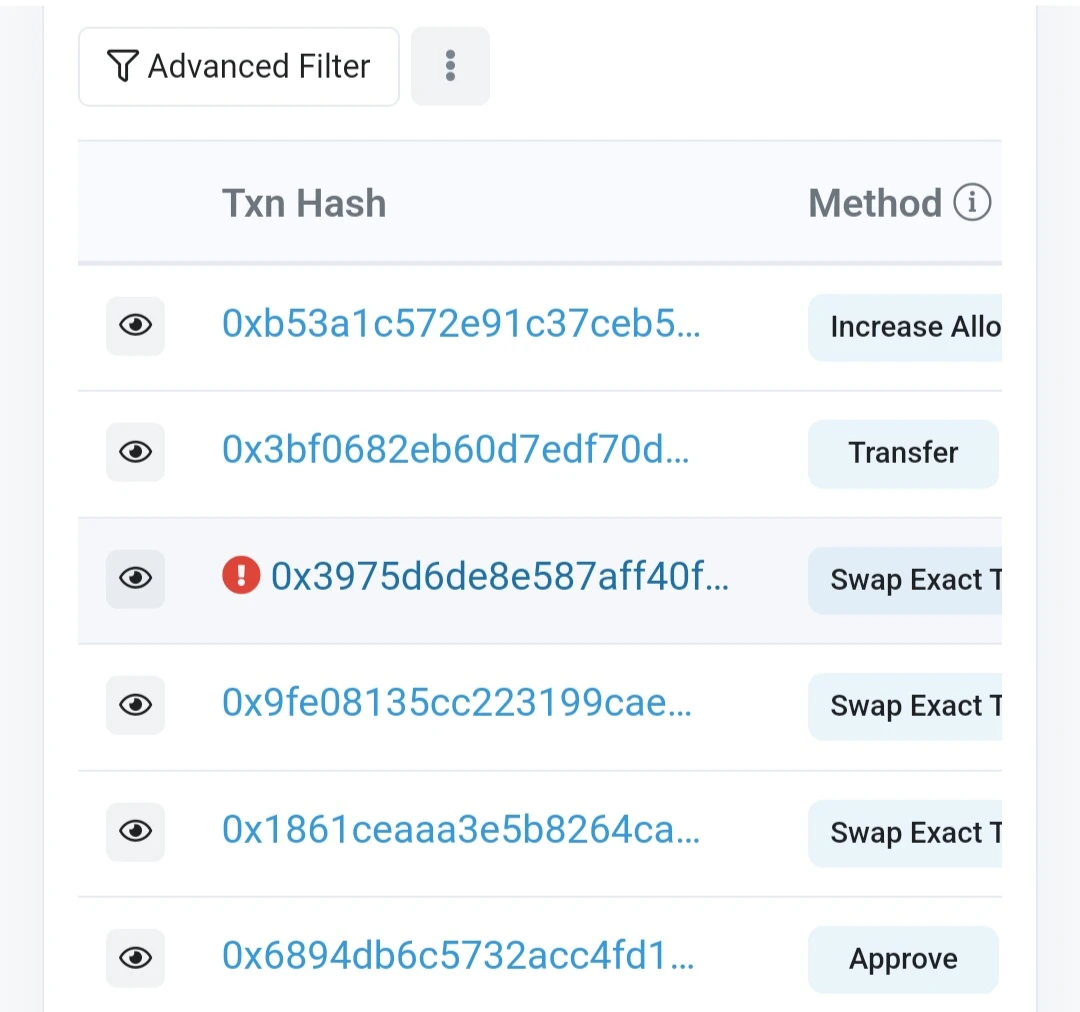Open transaction hash 0x6894db6c5732acc4fd1
Viewport: 1080px width, 1012px height.
[458, 956]
